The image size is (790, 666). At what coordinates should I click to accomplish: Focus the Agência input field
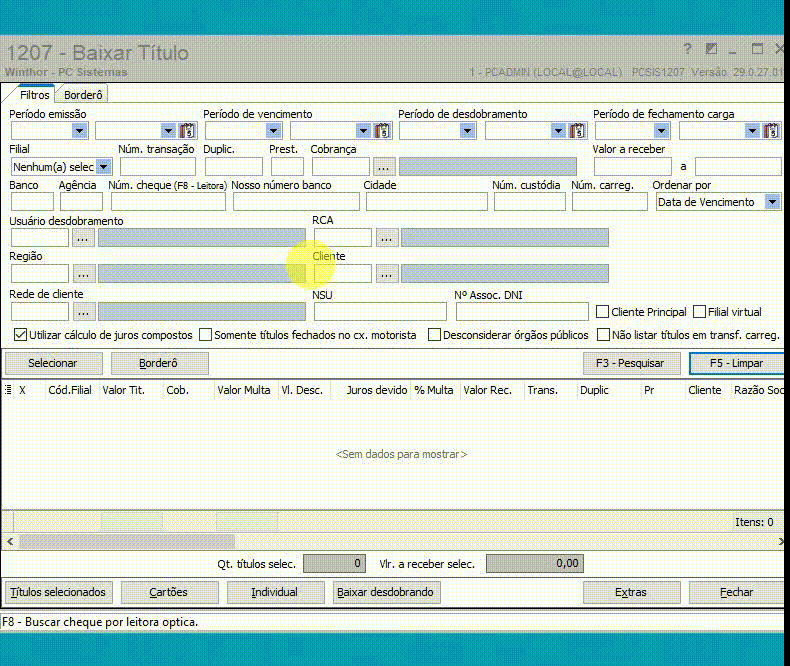click(81, 202)
